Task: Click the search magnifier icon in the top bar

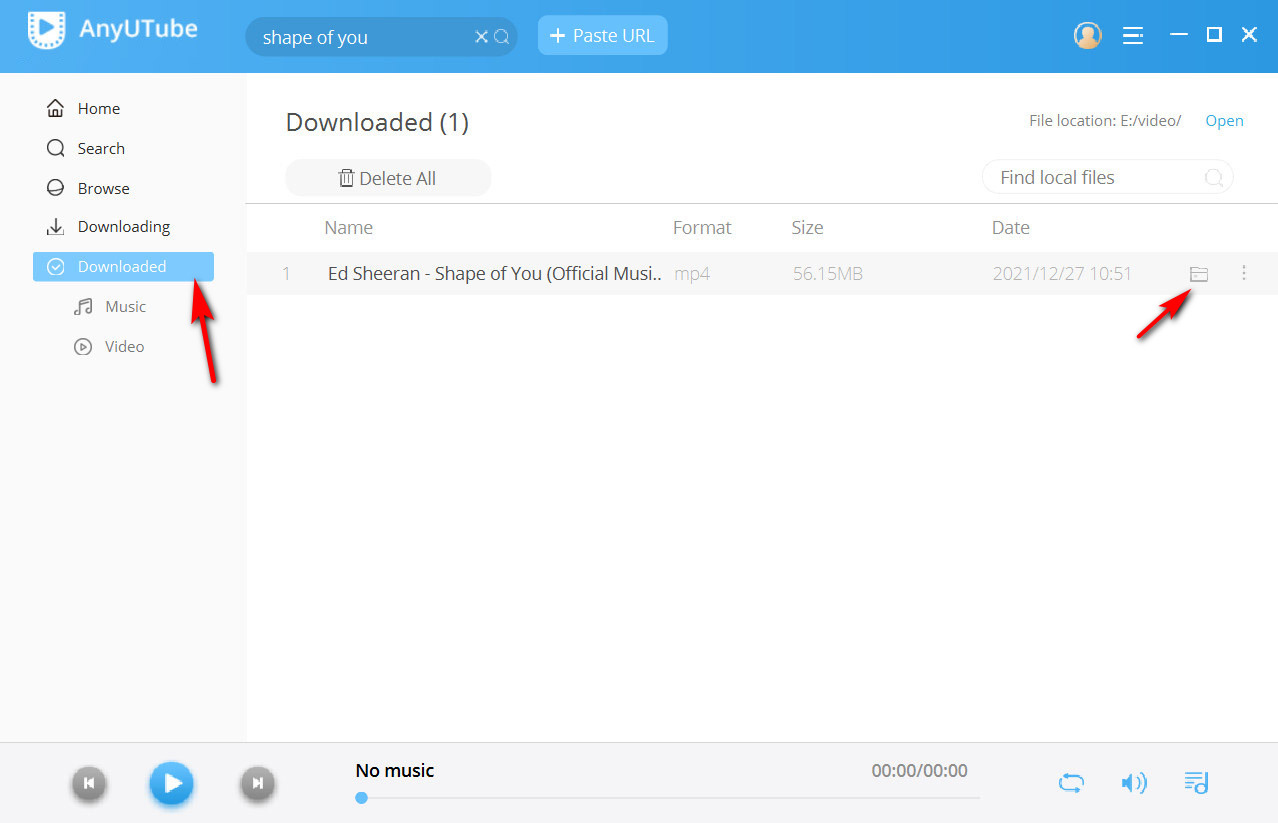Action: 502,37
